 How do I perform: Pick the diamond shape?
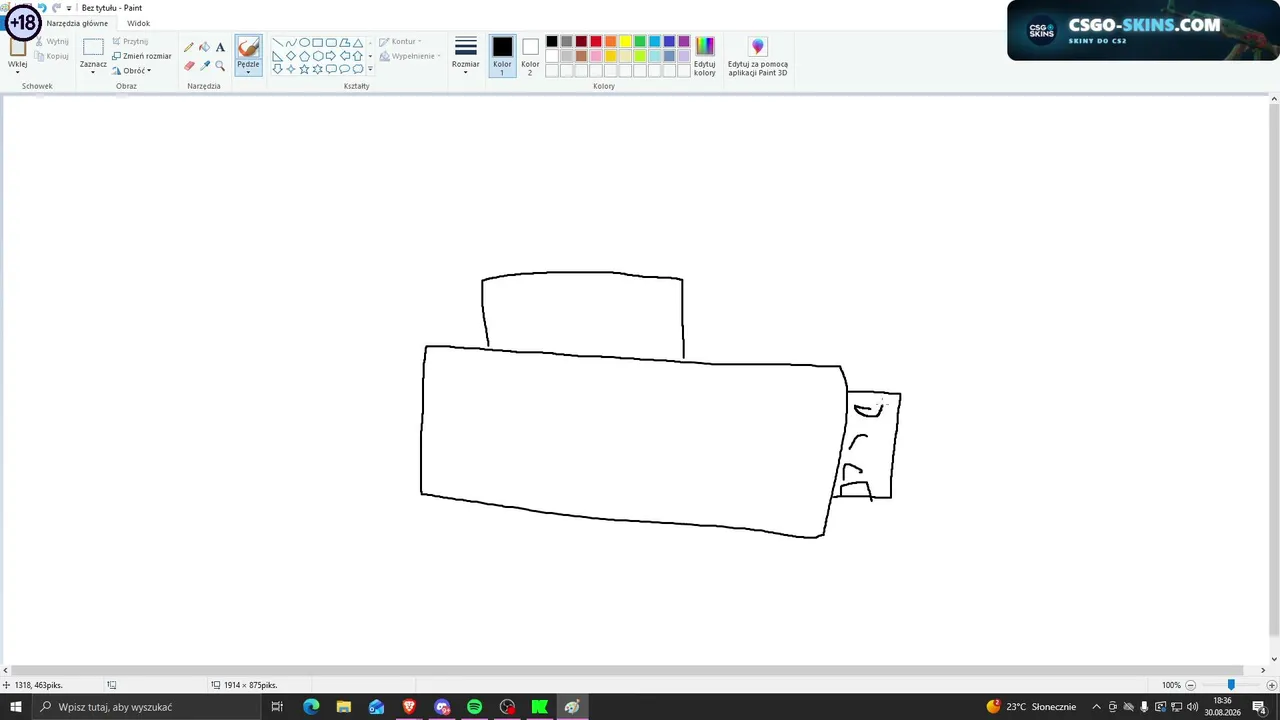coord(291,56)
